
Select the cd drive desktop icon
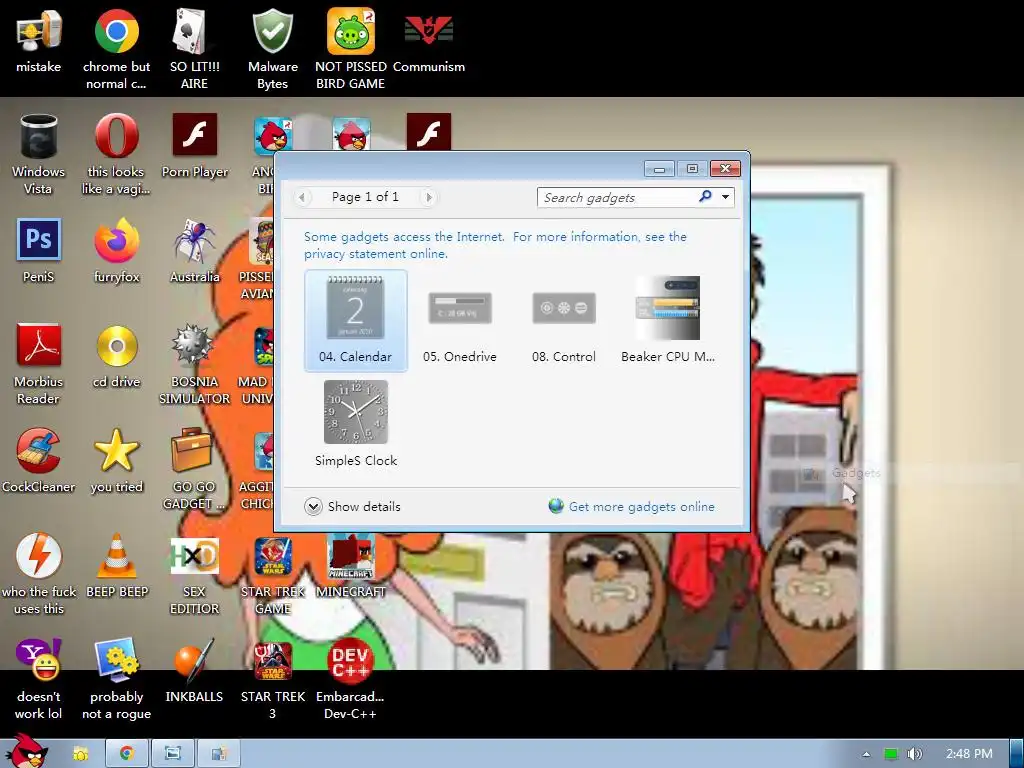click(116, 356)
